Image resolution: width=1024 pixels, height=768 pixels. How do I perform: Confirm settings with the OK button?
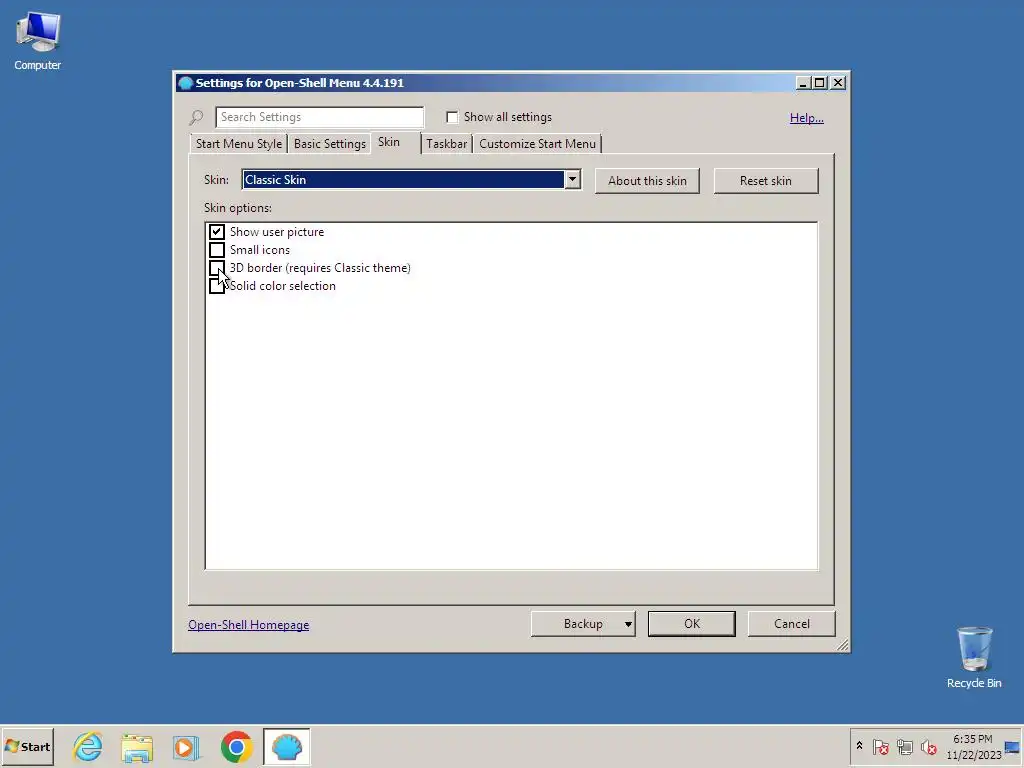tap(692, 624)
